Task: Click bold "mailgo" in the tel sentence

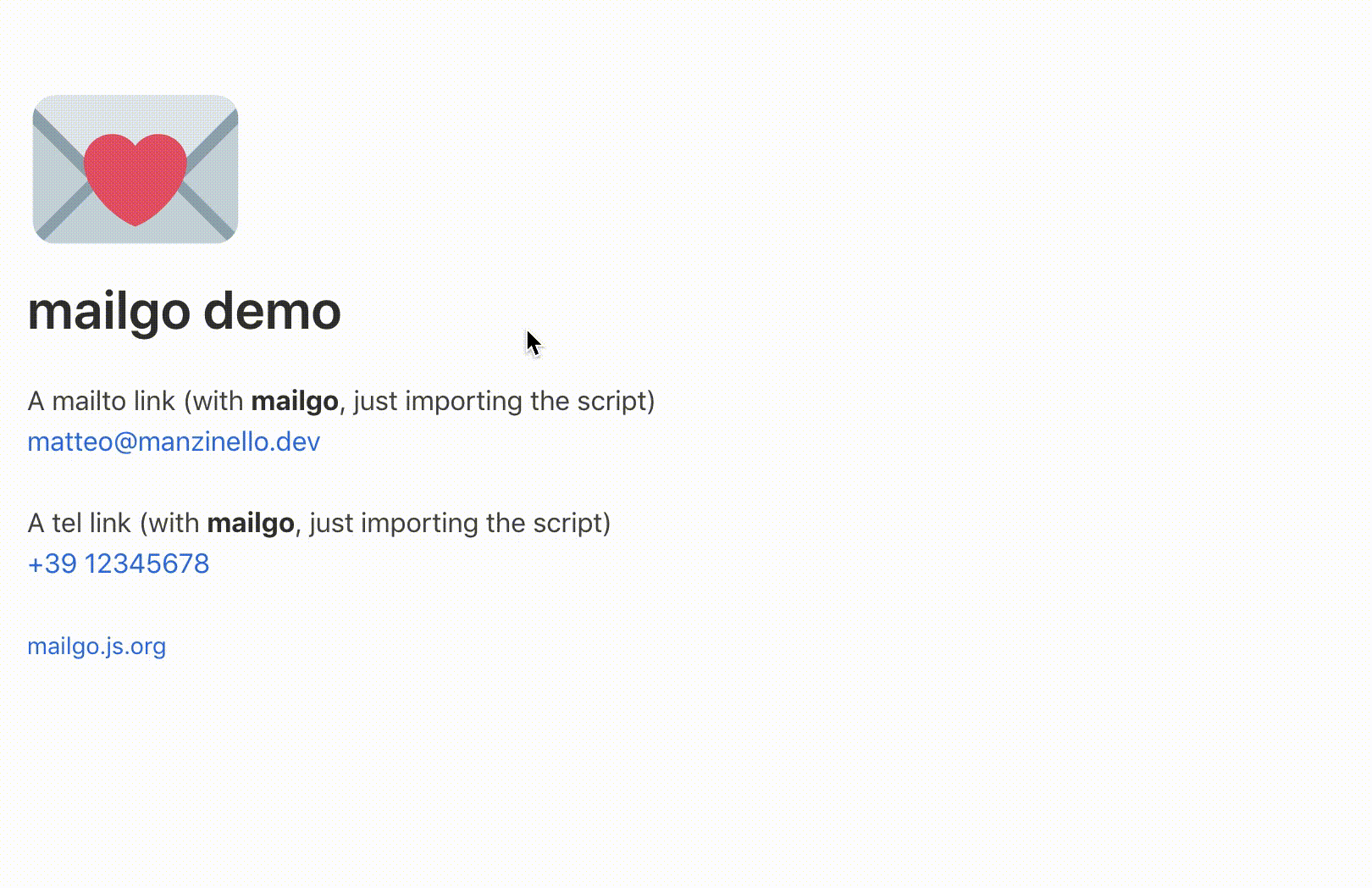Action: click(x=250, y=523)
